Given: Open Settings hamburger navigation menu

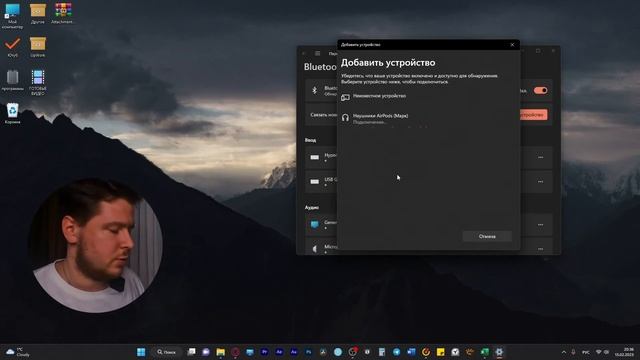Looking at the screenshot, I should [317, 53].
